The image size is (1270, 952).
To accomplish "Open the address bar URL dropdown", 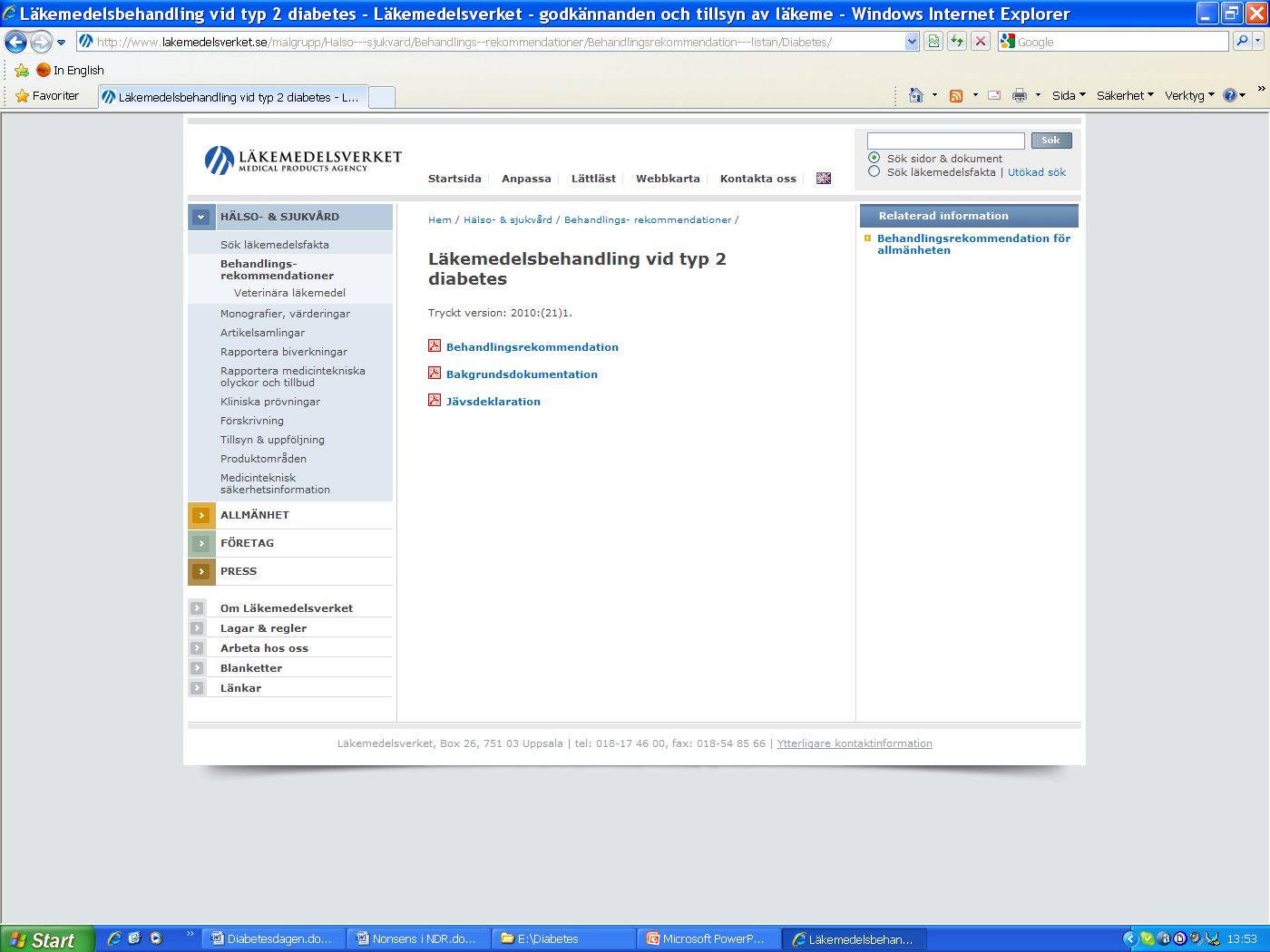I will [912, 42].
